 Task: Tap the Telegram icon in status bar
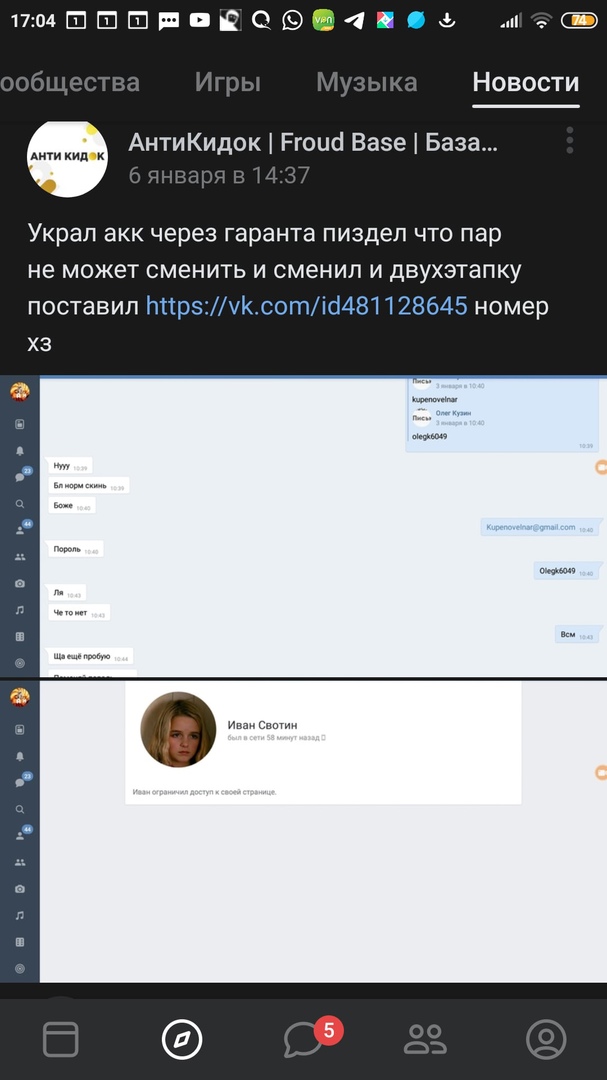[354, 21]
